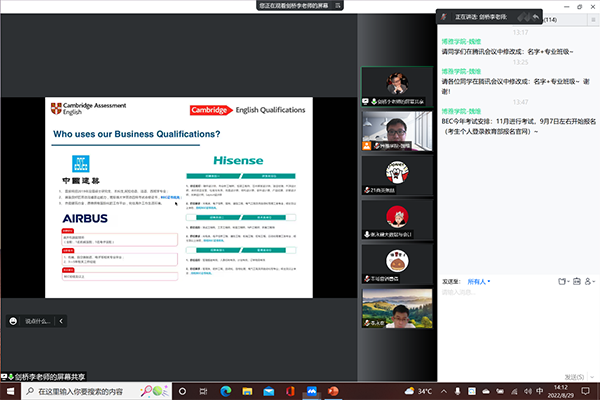Open File Explorer in the taskbar
Screen dimensions: 600x400
pos(245,390)
